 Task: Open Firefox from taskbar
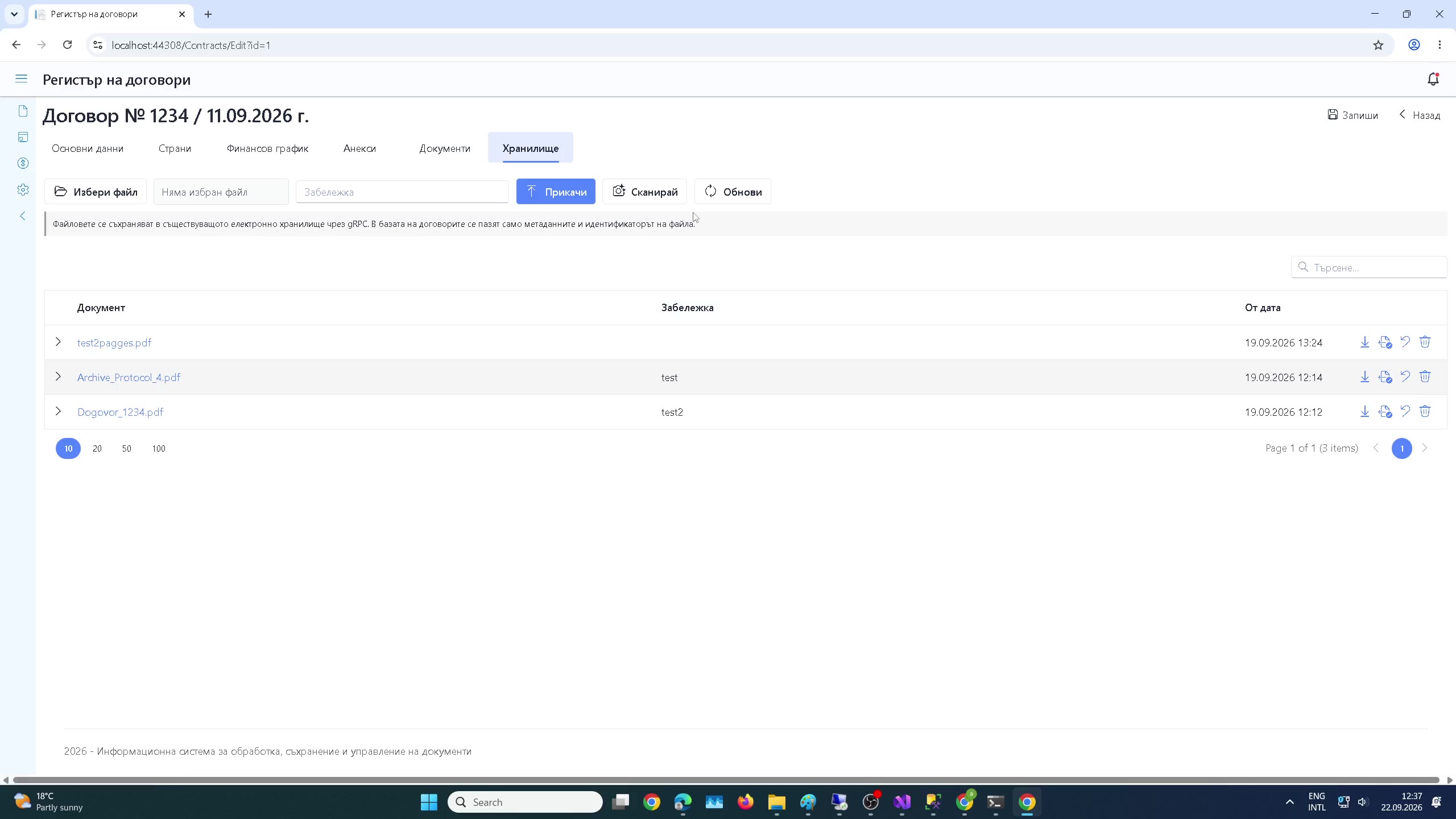[745, 802]
